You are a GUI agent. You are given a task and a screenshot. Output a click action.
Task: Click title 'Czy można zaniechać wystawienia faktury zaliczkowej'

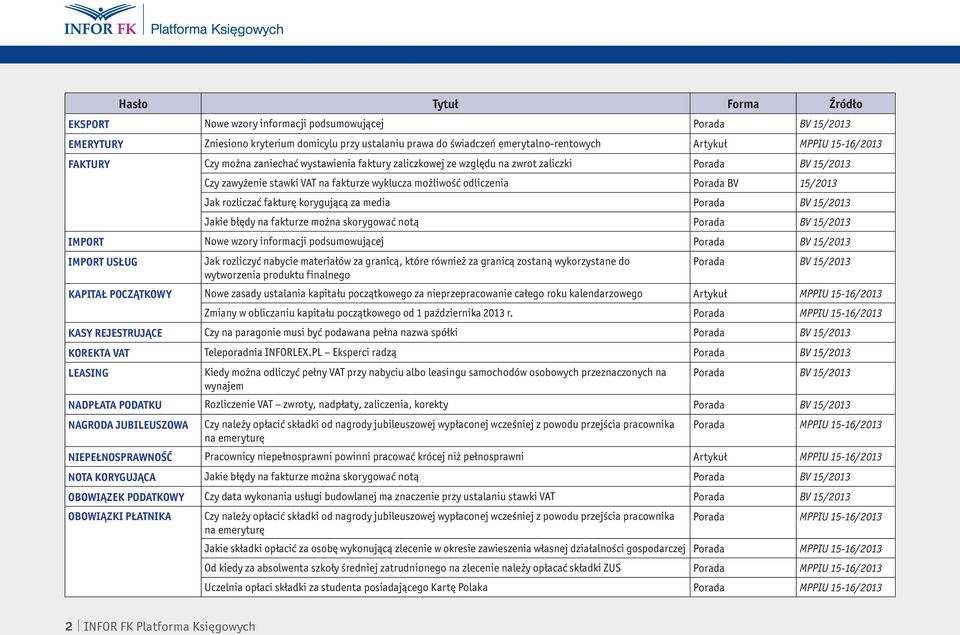(x=388, y=163)
